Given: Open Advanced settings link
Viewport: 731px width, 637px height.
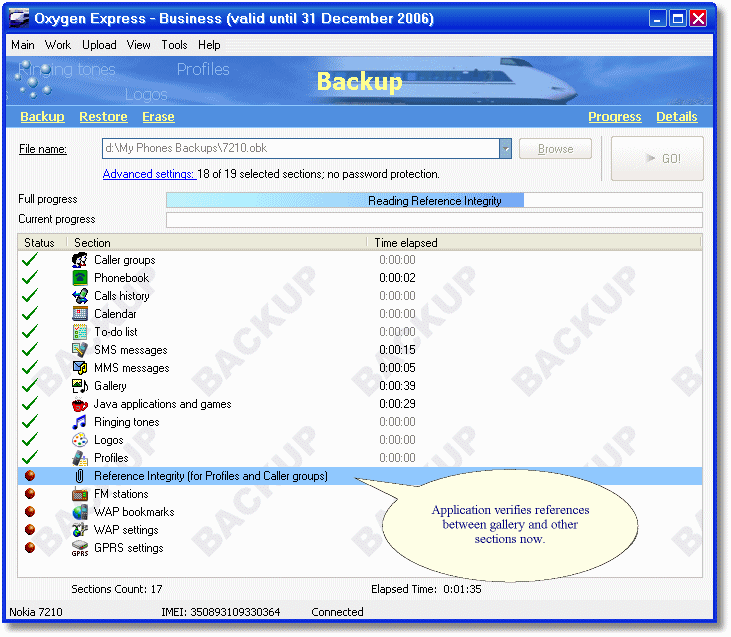Looking at the screenshot, I should [x=149, y=174].
